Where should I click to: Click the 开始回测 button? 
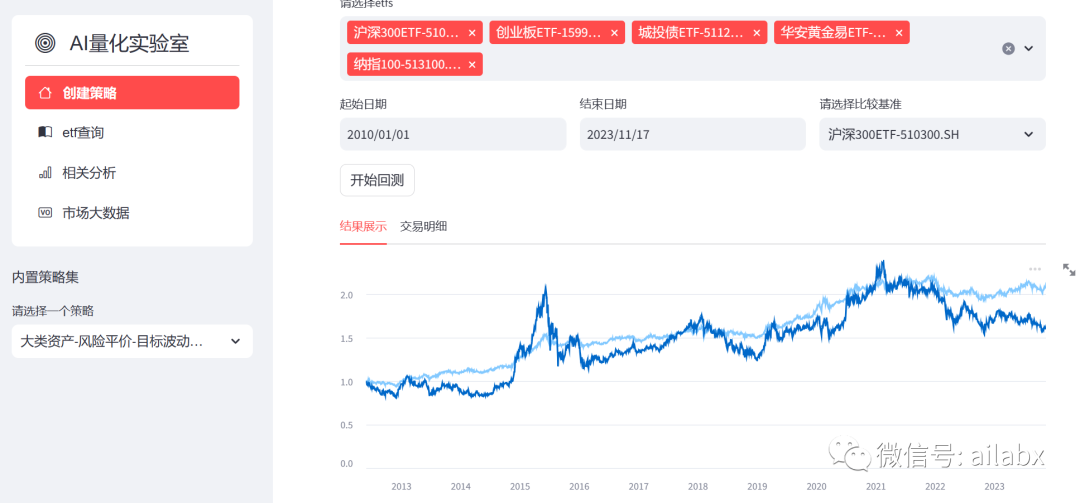click(377, 181)
